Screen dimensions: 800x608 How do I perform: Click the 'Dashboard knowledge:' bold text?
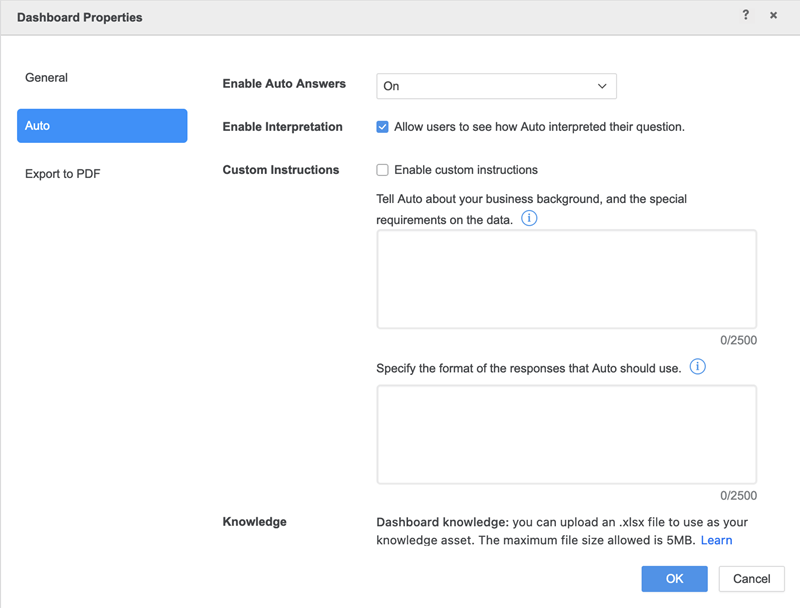point(441,522)
